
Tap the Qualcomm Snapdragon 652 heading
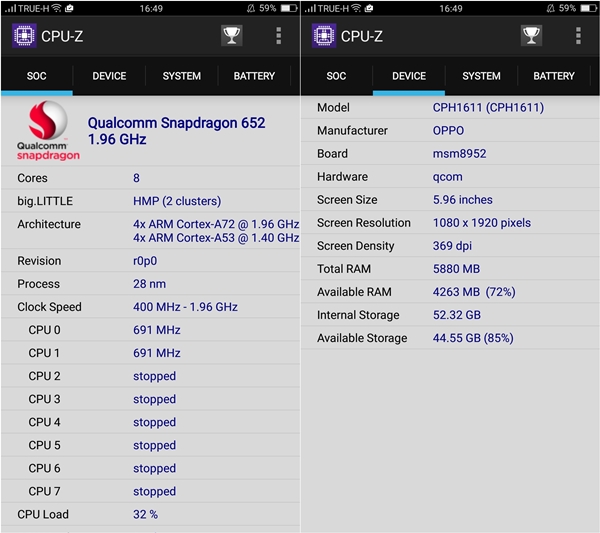pos(176,131)
